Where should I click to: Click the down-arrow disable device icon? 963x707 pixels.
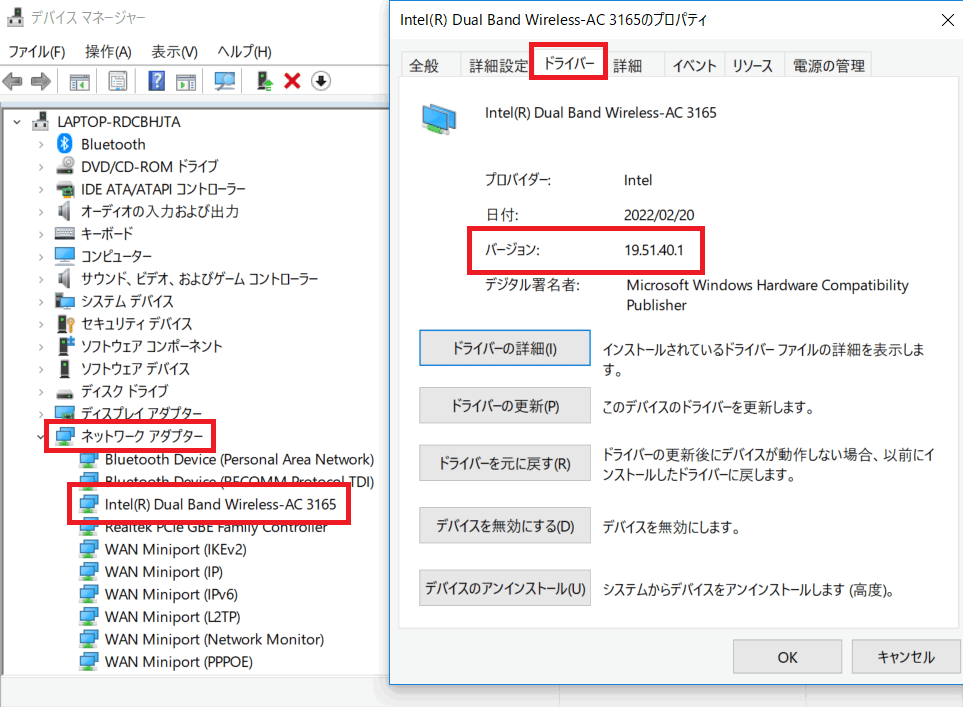pyautogui.click(x=321, y=81)
